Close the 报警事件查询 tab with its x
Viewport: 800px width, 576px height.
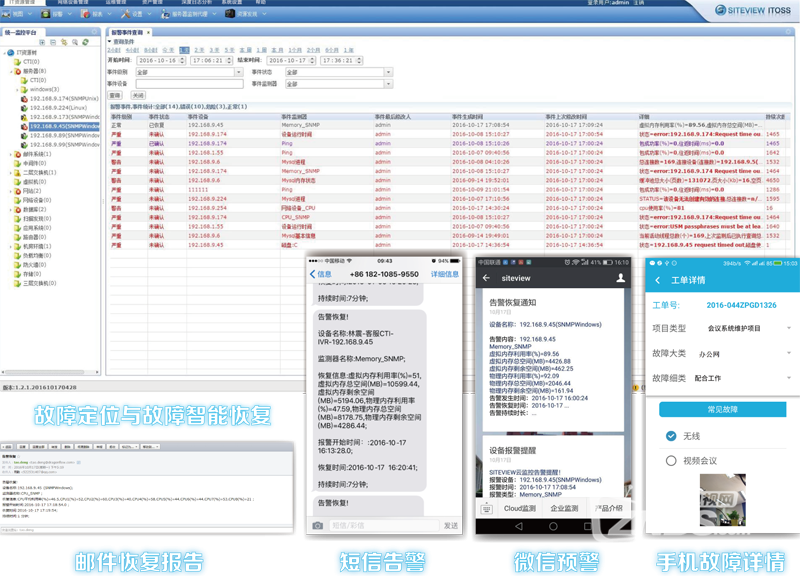tap(148, 32)
